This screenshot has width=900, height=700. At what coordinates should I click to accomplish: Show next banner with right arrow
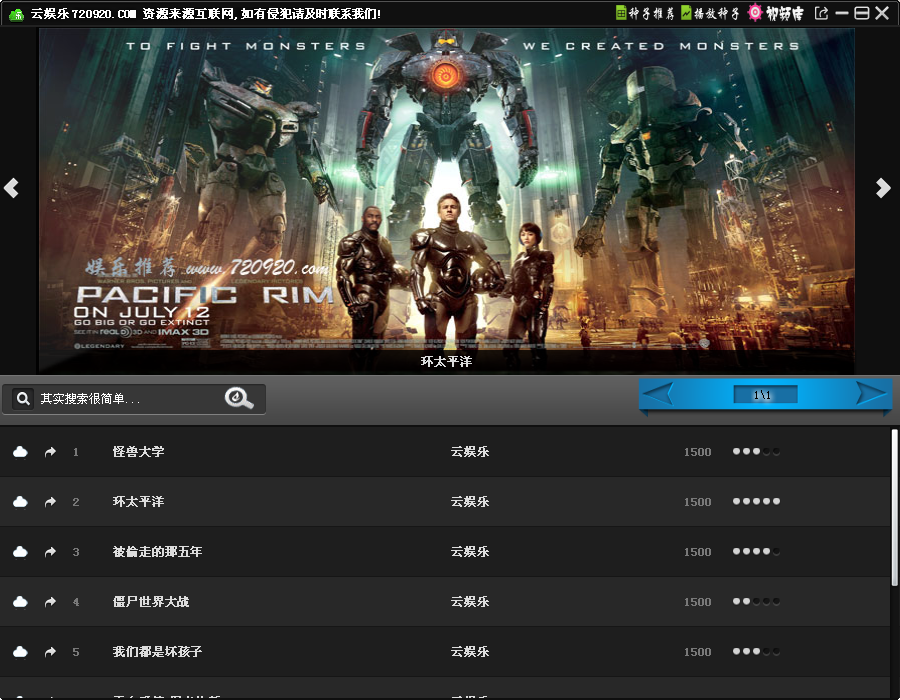tap(883, 188)
